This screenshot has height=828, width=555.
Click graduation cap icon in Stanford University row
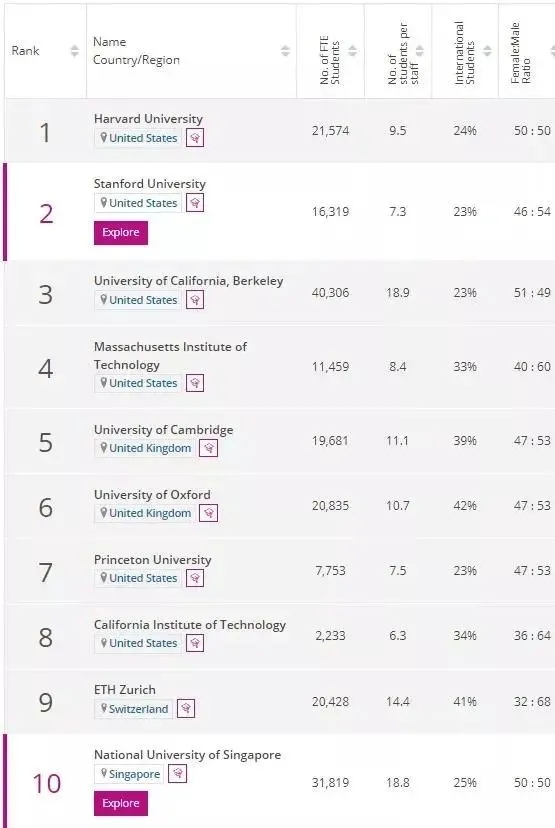click(x=195, y=203)
